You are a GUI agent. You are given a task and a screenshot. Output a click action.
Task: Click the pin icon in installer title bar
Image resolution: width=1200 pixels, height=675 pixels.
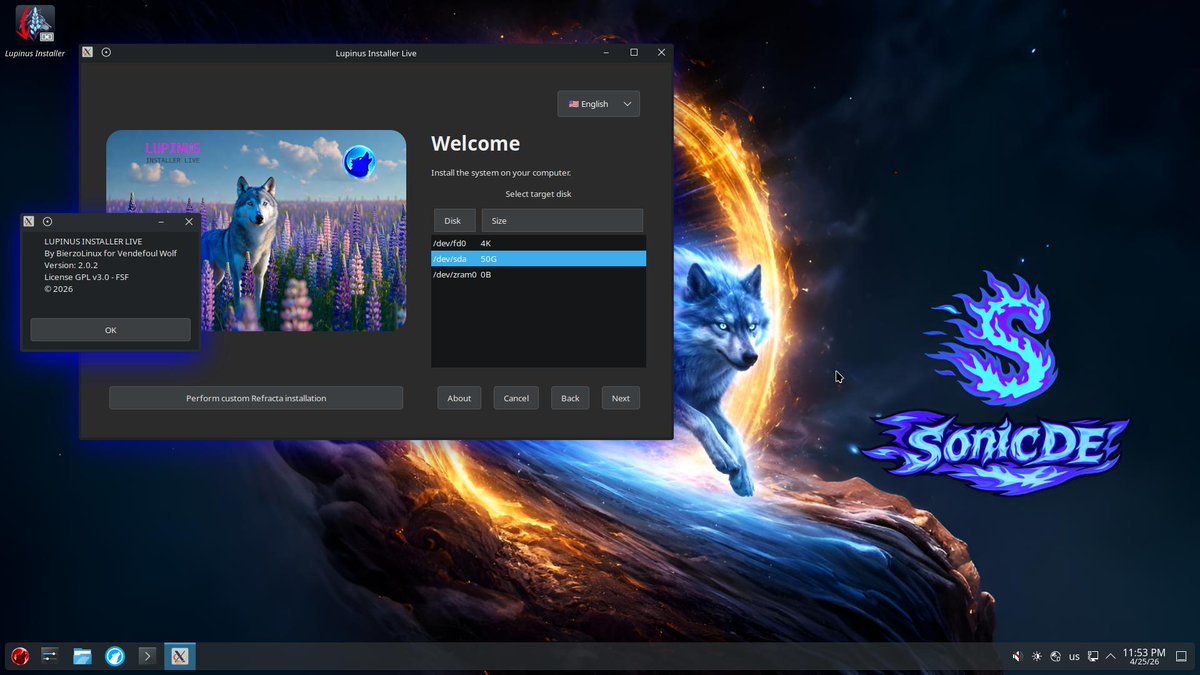106,52
